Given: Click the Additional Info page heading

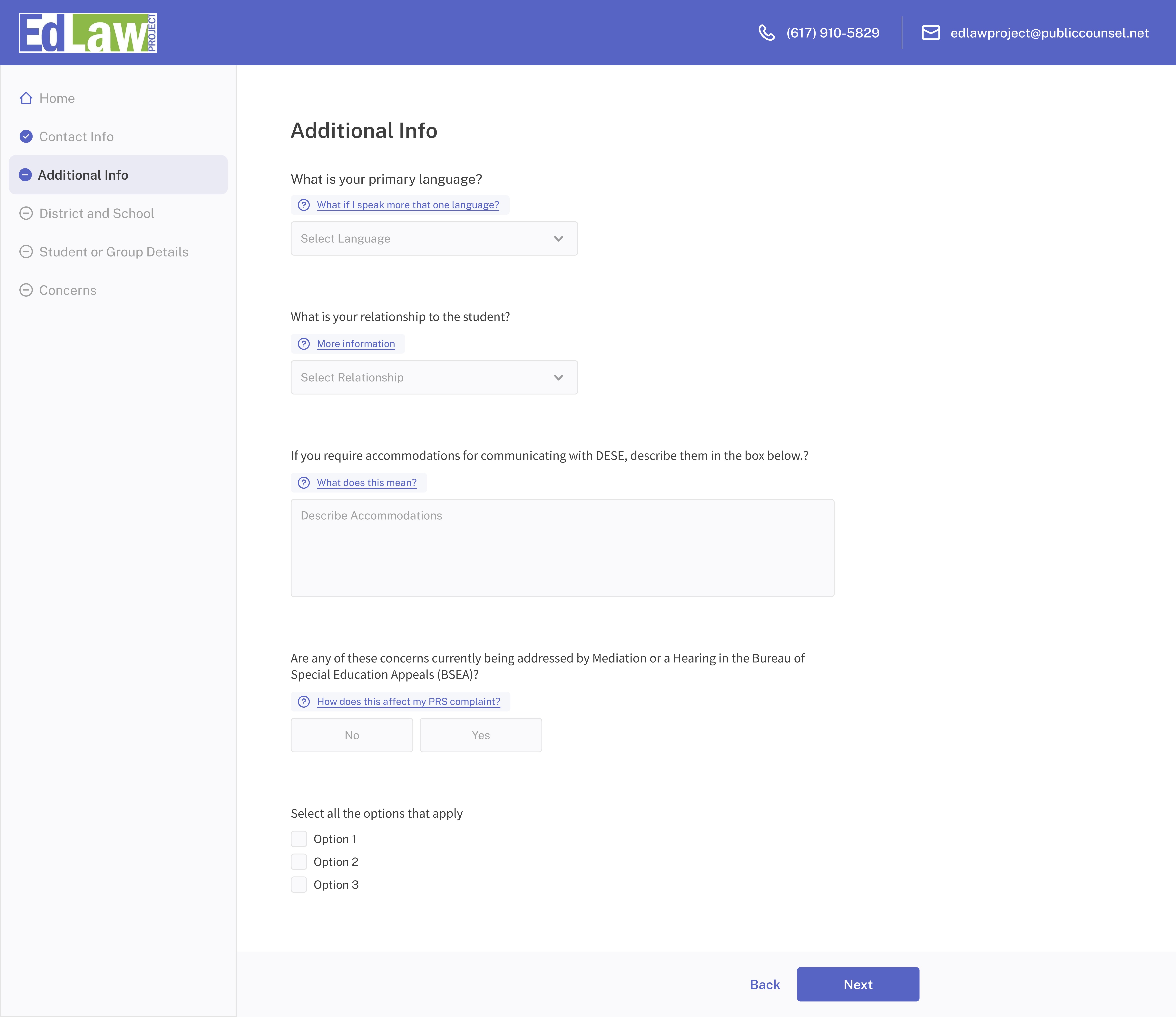Looking at the screenshot, I should pyautogui.click(x=364, y=131).
